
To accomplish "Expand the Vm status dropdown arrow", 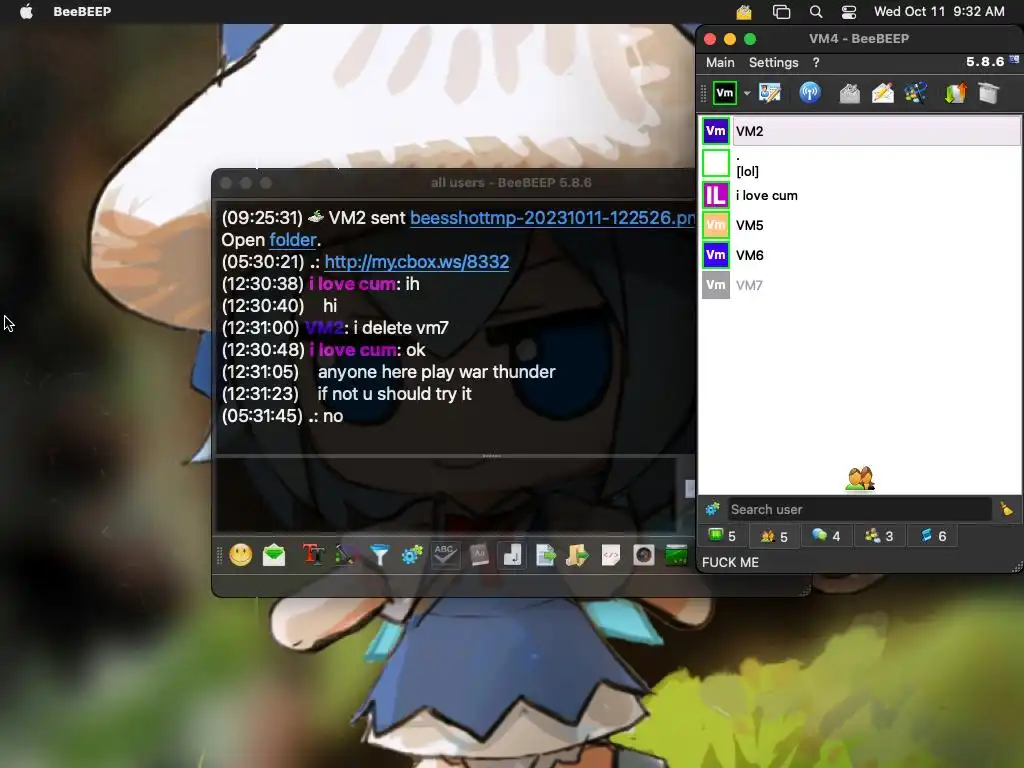I will [746, 93].
